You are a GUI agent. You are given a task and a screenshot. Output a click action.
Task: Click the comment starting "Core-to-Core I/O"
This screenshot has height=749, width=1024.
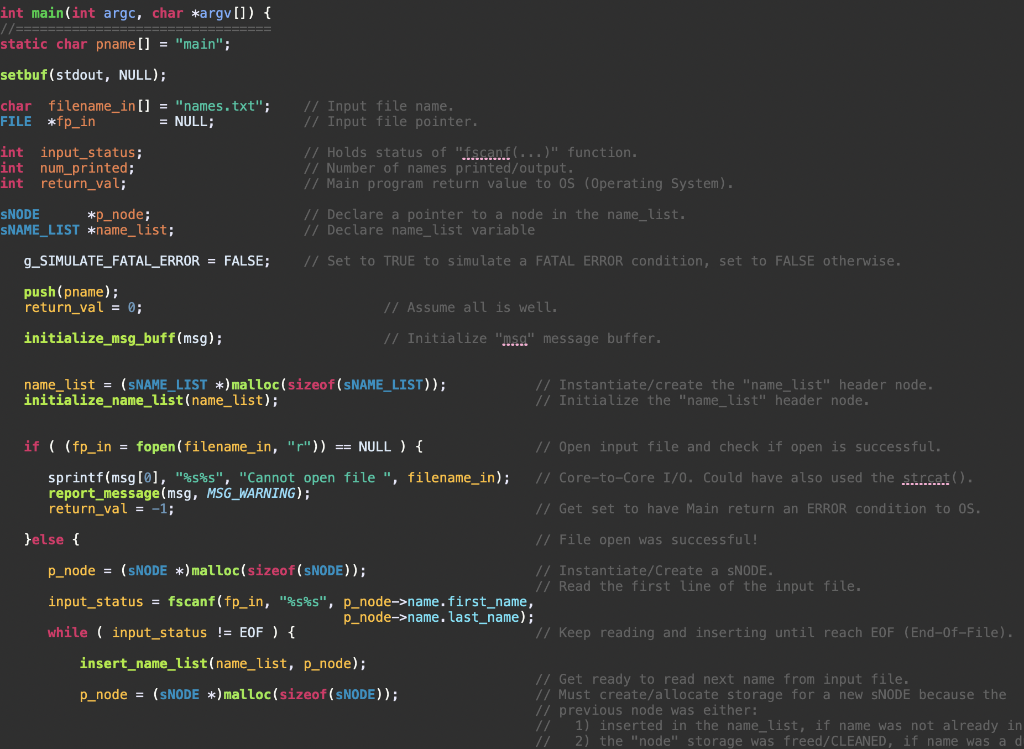tap(754, 478)
